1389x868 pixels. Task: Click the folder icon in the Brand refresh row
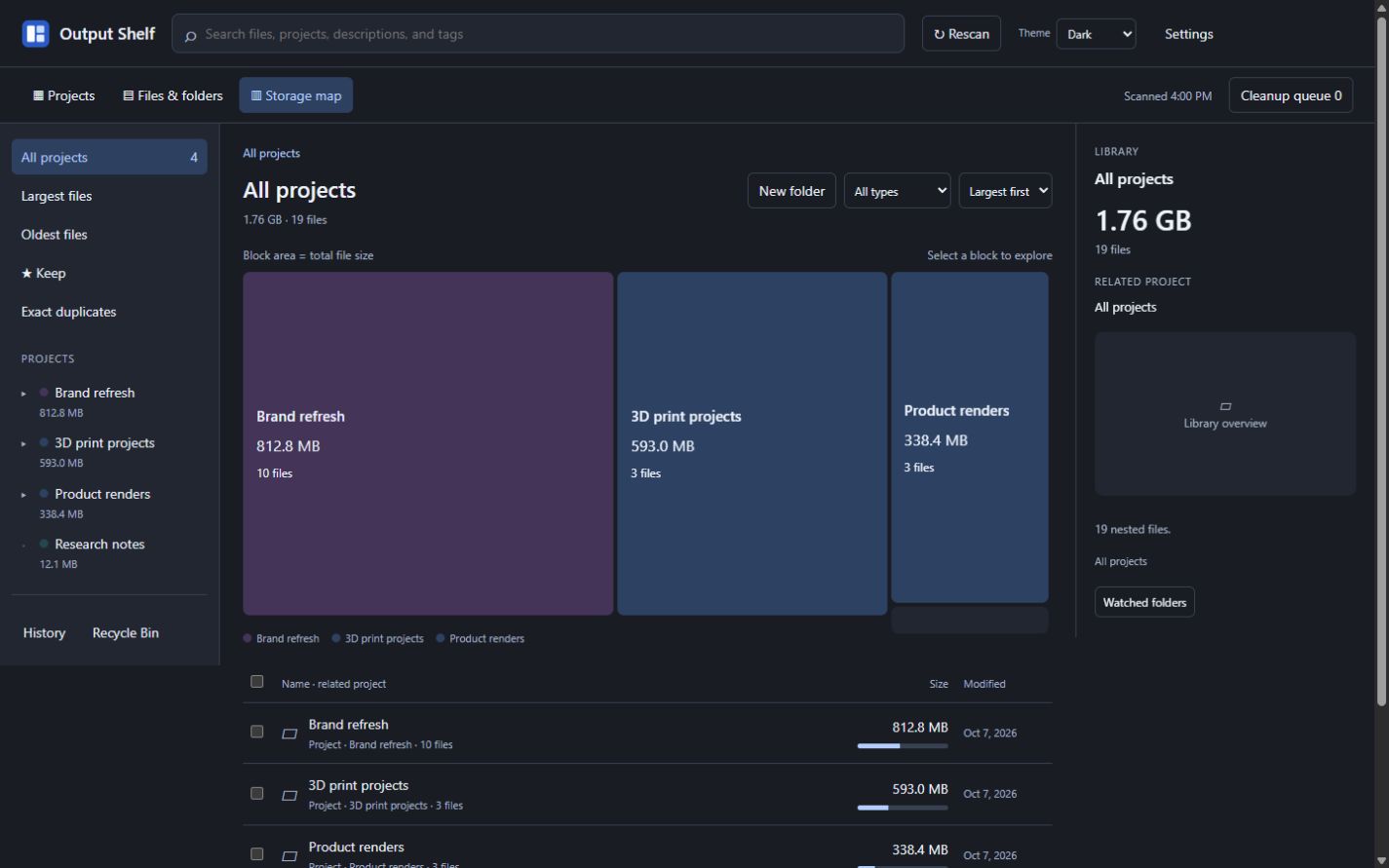[x=289, y=734]
